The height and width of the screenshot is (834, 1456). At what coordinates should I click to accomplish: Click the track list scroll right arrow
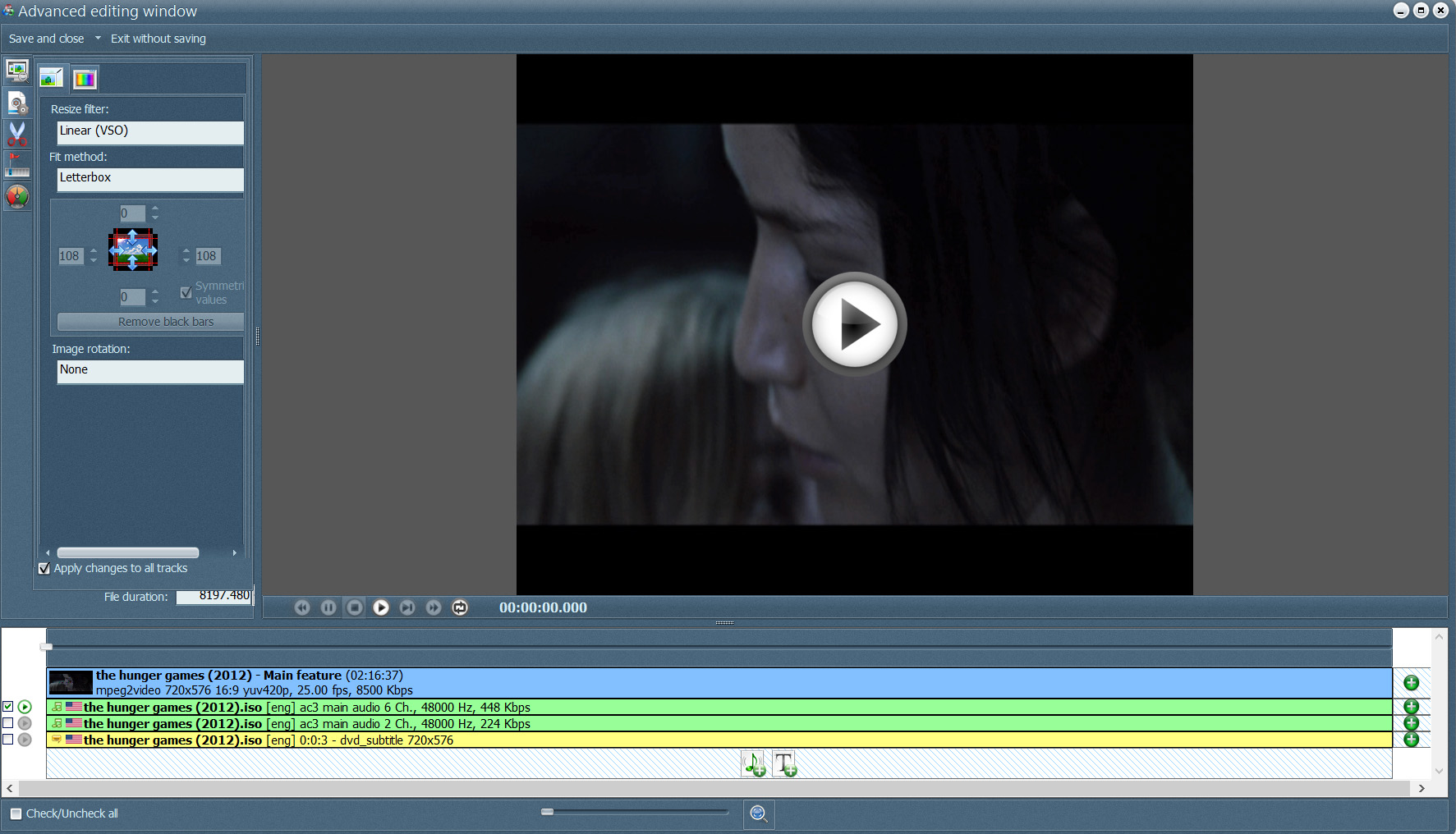pos(1422,788)
